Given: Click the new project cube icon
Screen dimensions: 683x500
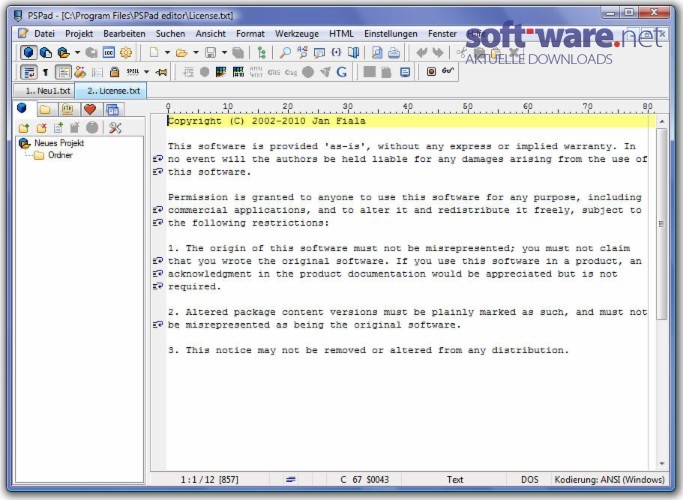Looking at the screenshot, I should coord(28,53).
